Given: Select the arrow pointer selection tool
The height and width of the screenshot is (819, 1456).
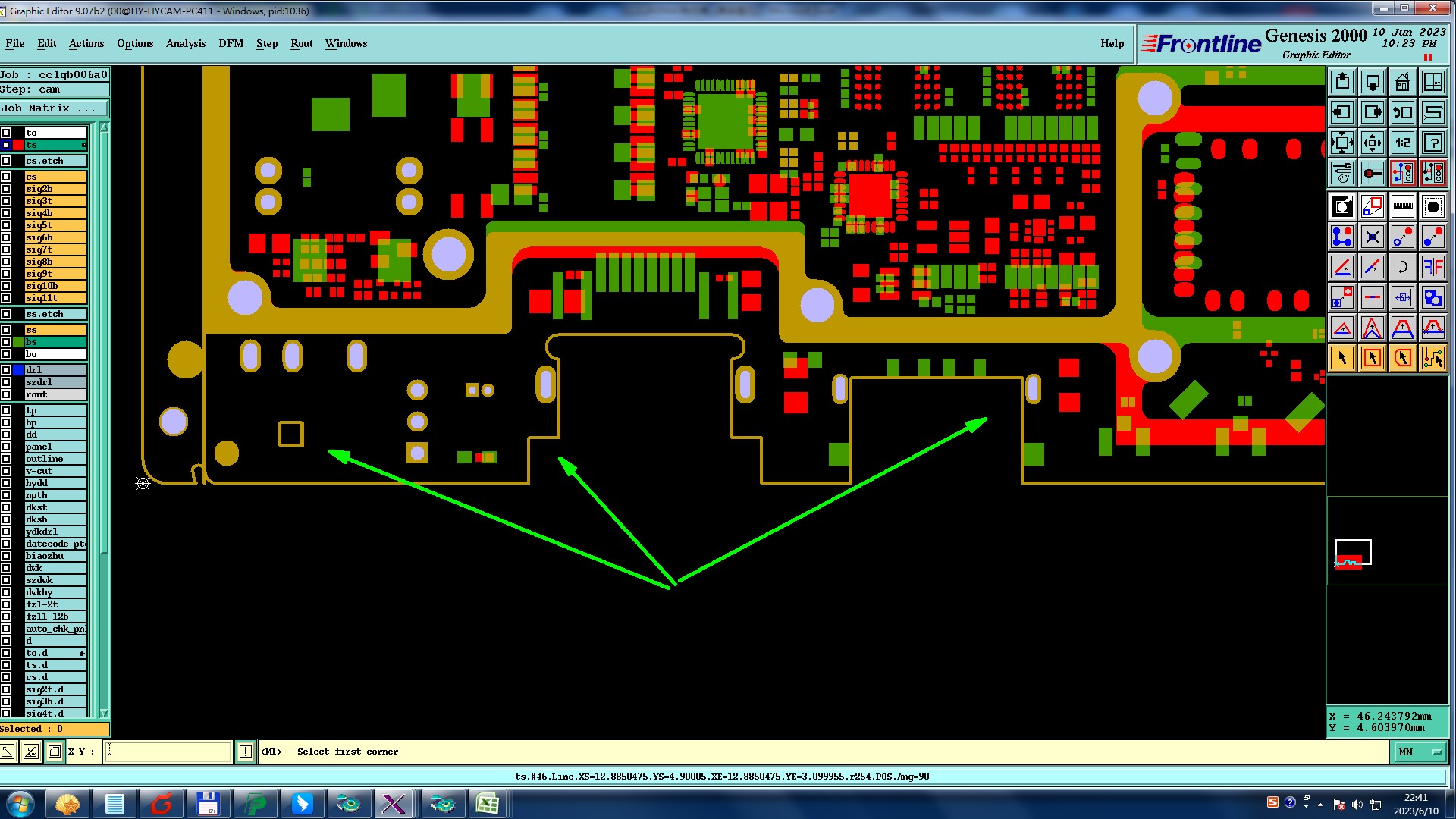Looking at the screenshot, I should [1341, 358].
